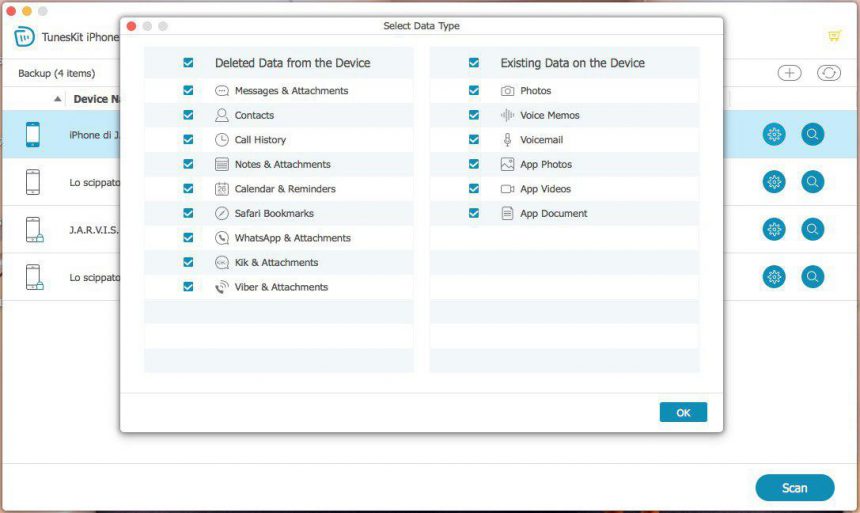Uncheck the Voicemail checkbox
The image size is (860, 513).
pyautogui.click(x=474, y=140)
